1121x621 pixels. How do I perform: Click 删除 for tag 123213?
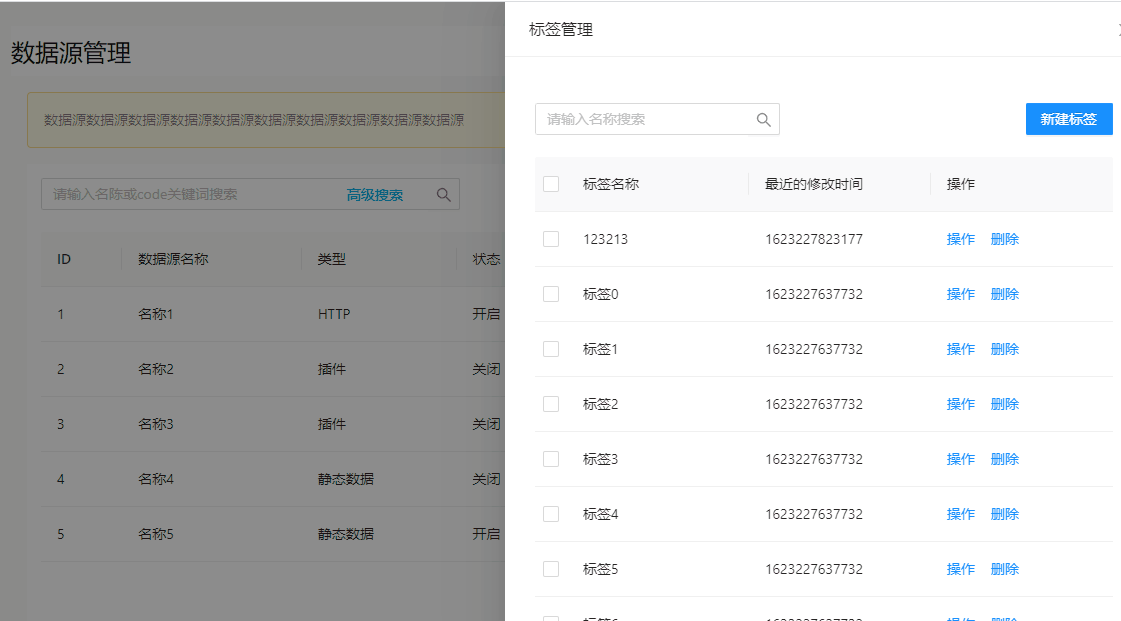click(x=1004, y=238)
